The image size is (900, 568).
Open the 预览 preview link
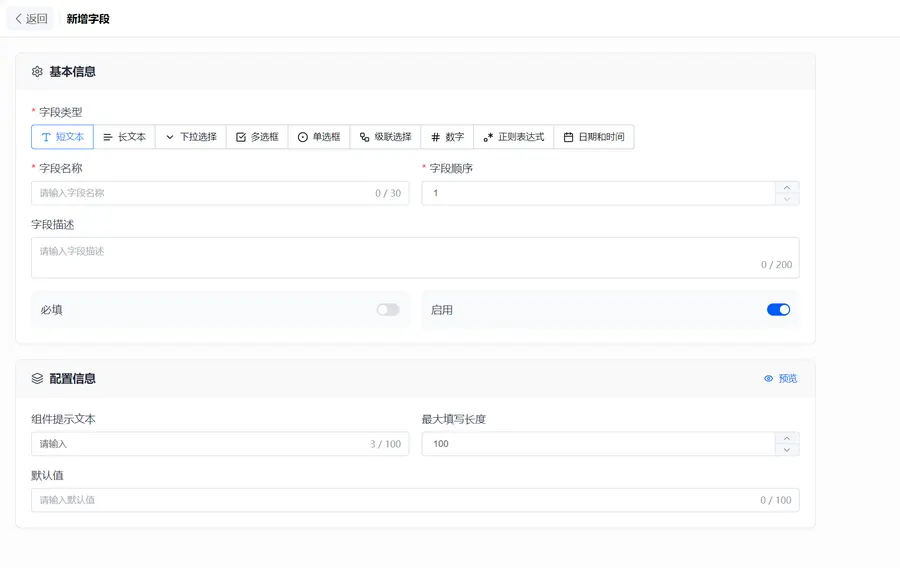(x=781, y=379)
